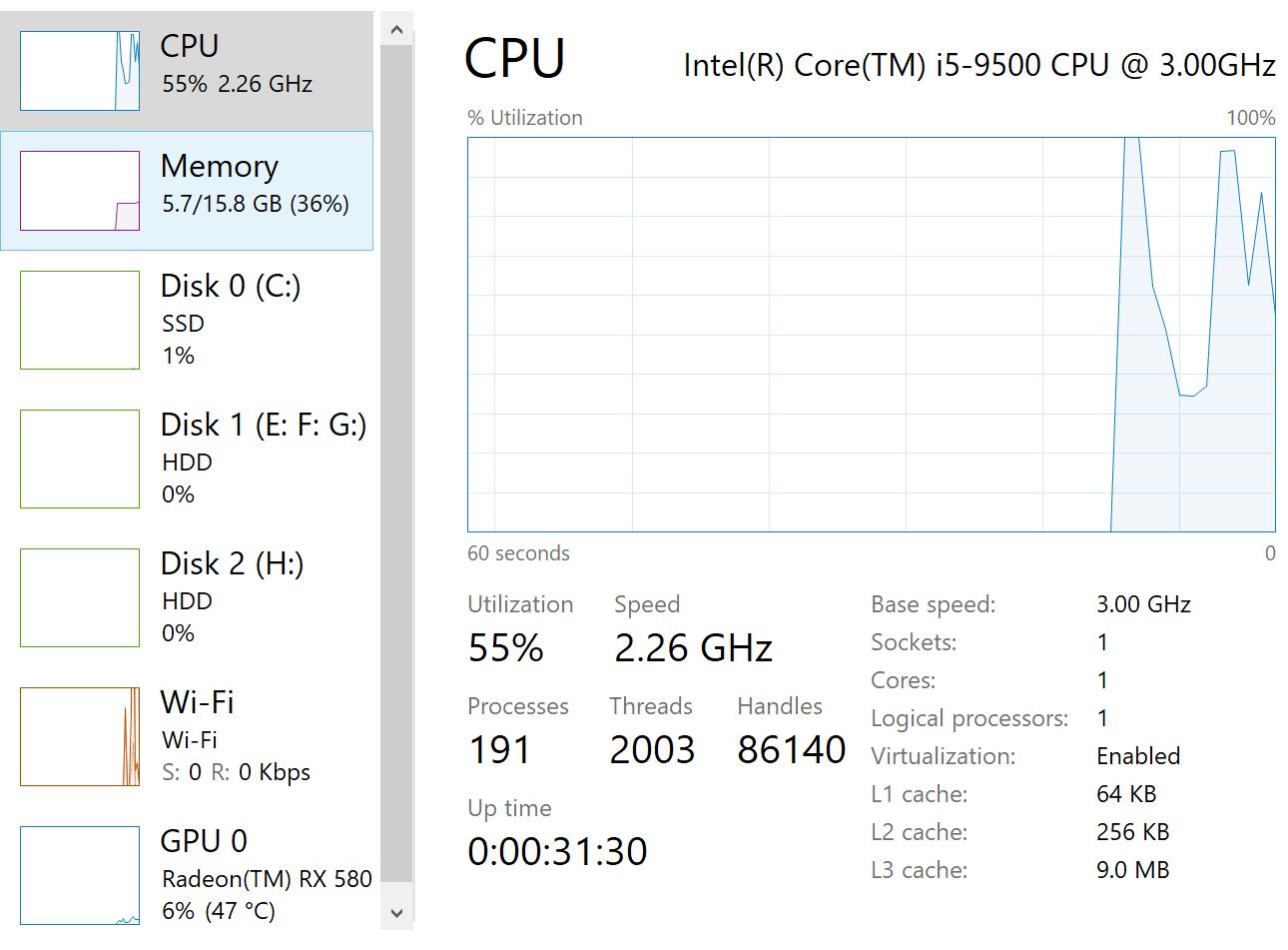This screenshot has height=950, width=1288.
Task: Click the CPU utilization main graph
Action: click(871, 335)
